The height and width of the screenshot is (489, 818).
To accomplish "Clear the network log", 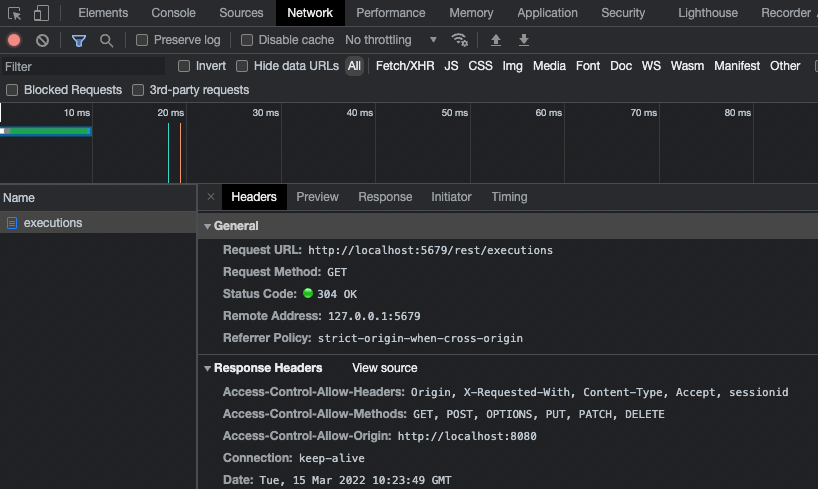I will click(x=42, y=40).
